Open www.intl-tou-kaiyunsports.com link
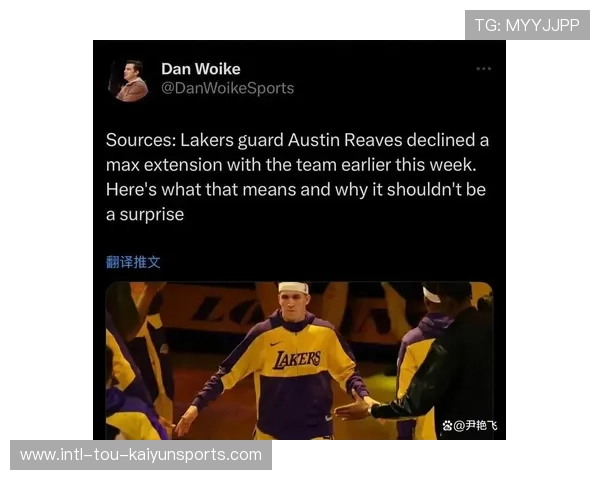Screen dimensions: 600x480 click(141, 455)
